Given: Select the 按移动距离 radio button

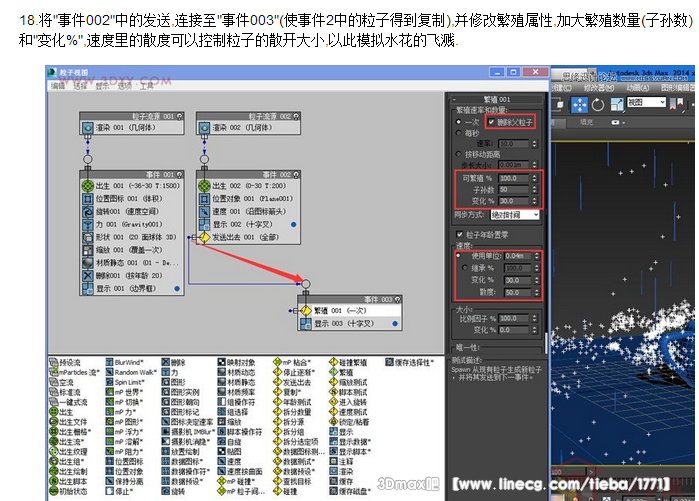Looking at the screenshot, I should tap(459, 154).
